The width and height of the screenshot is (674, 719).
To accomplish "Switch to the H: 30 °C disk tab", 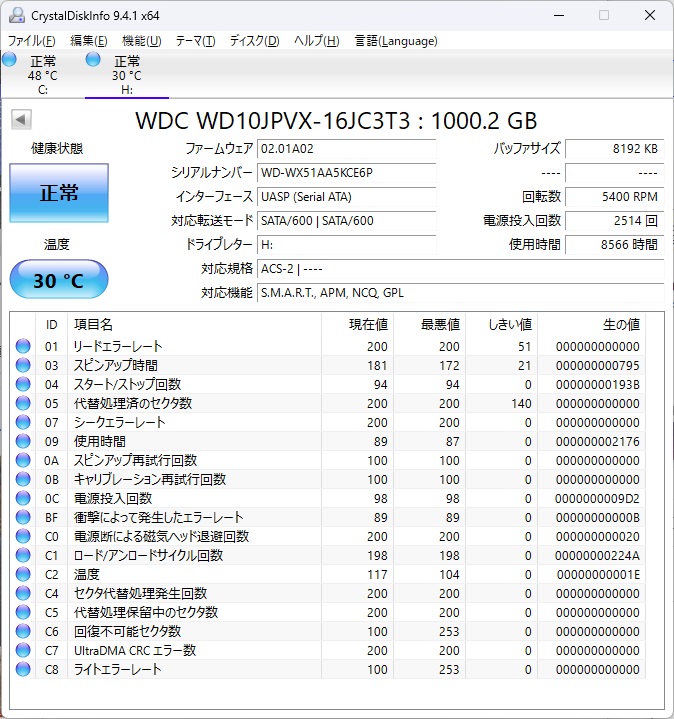I will (x=127, y=74).
